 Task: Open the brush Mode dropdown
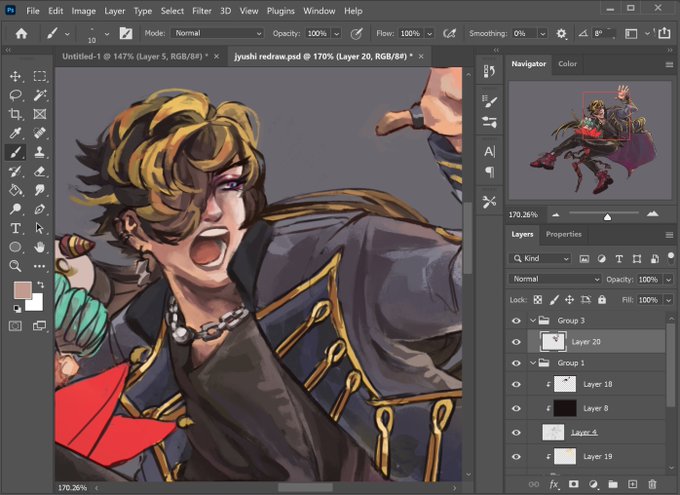217,33
